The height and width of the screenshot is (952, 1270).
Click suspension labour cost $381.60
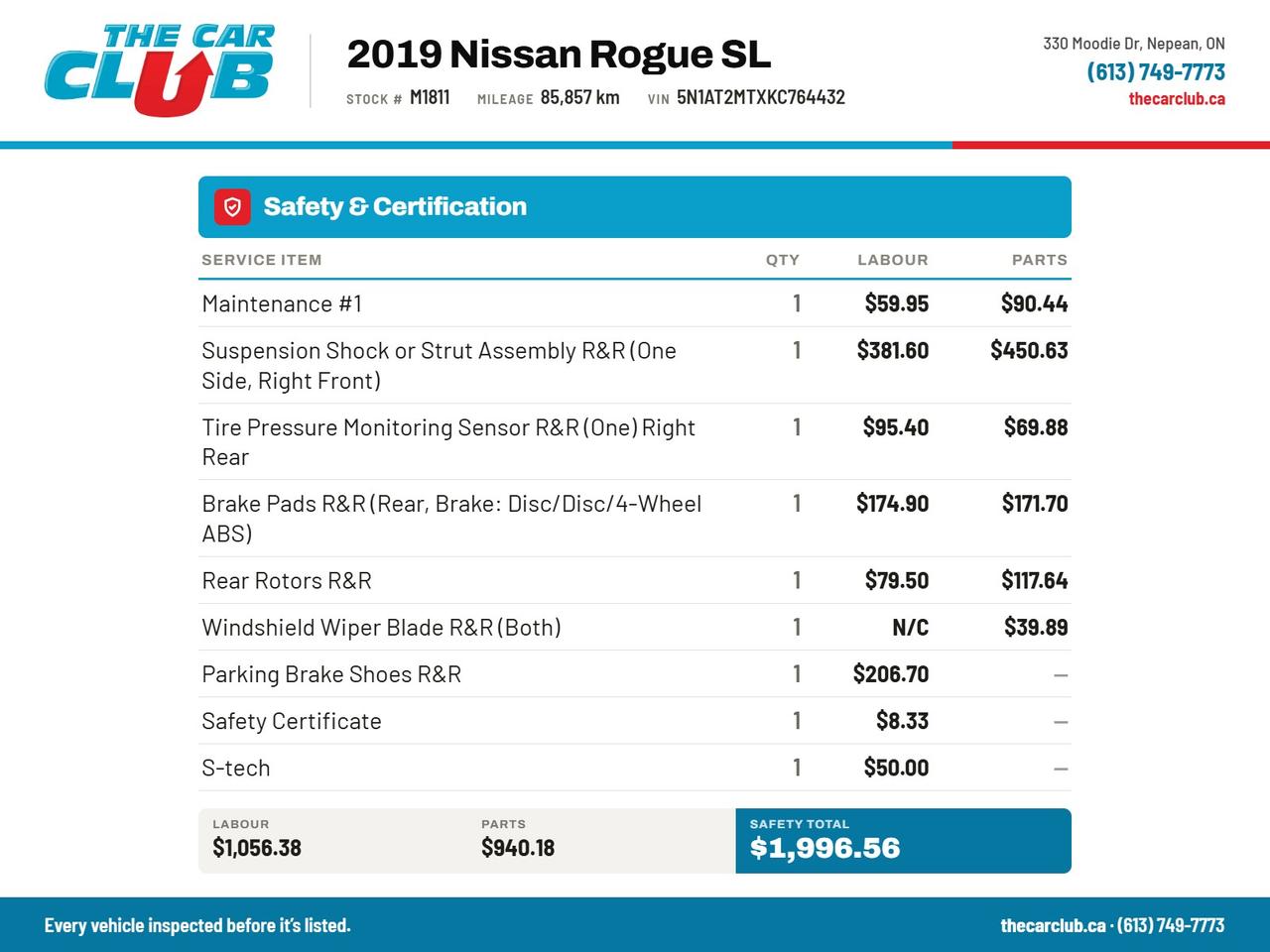point(893,350)
